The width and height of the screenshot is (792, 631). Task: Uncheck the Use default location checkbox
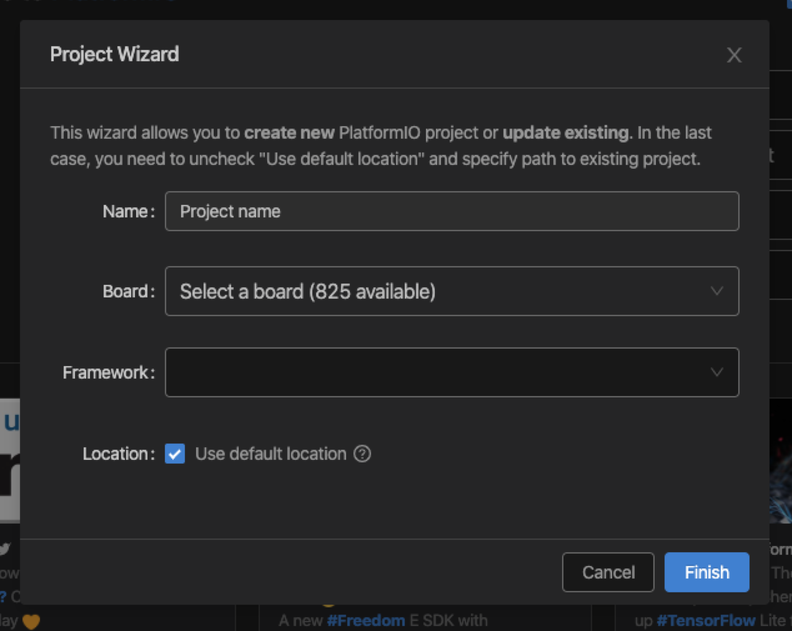175,454
